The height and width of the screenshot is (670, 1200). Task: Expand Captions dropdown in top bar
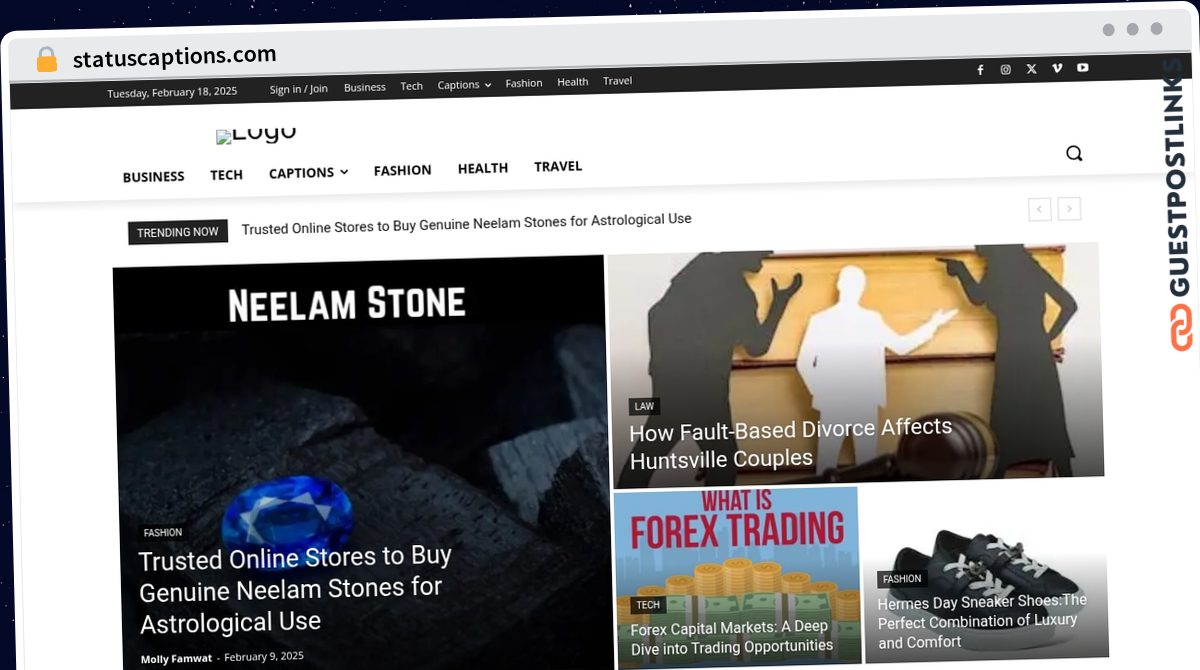coord(464,85)
